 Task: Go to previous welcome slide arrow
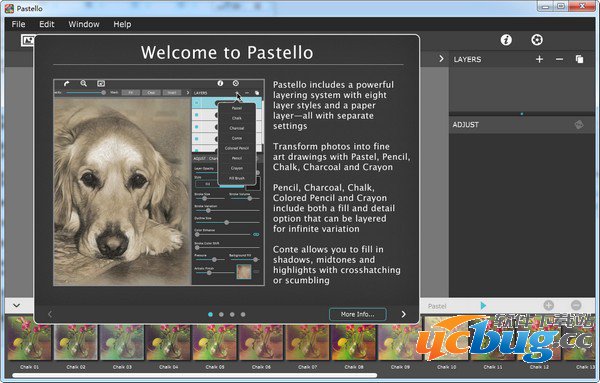tap(50, 314)
